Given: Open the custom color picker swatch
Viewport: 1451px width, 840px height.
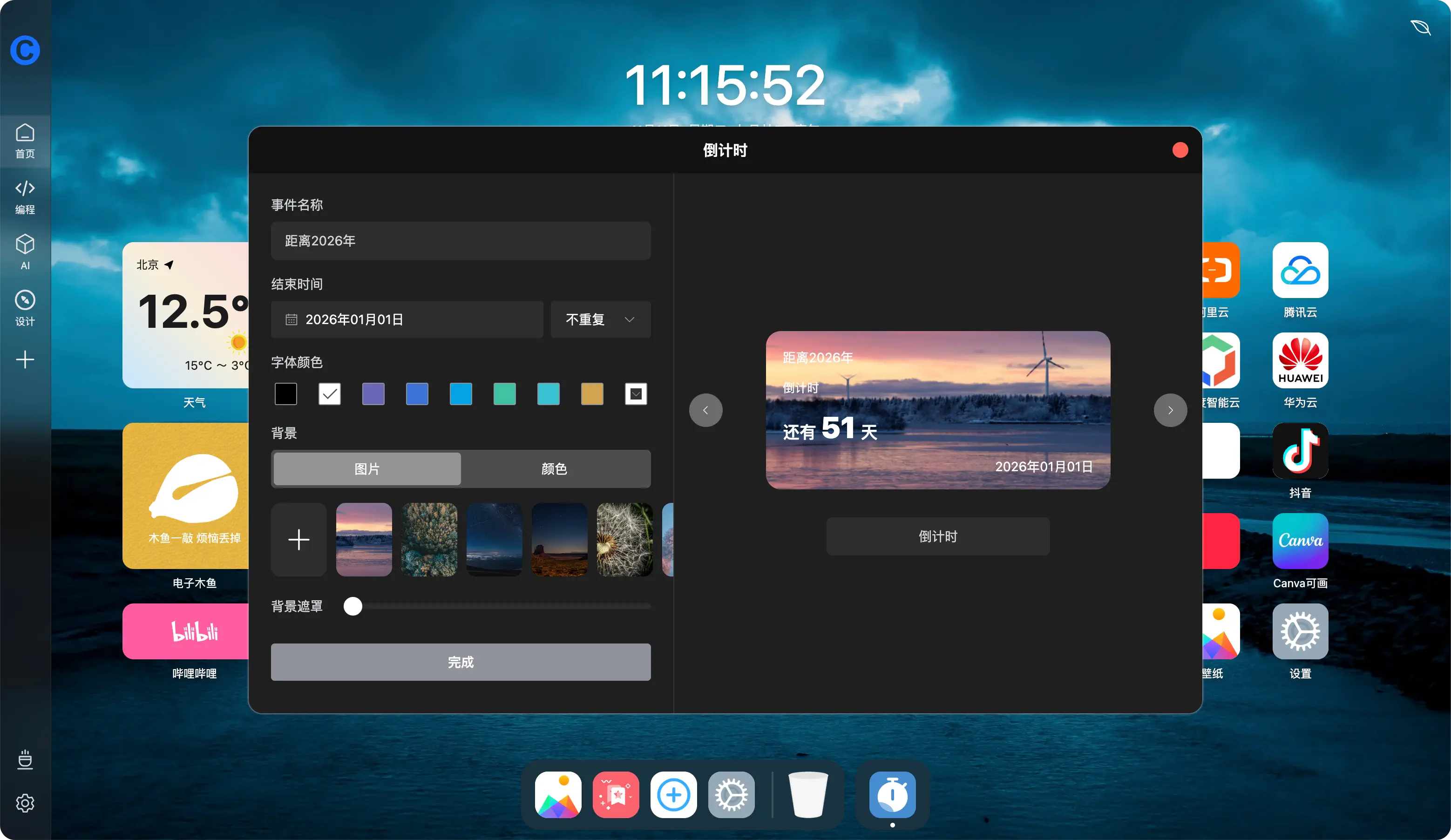Looking at the screenshot, I should pos(636,394).
